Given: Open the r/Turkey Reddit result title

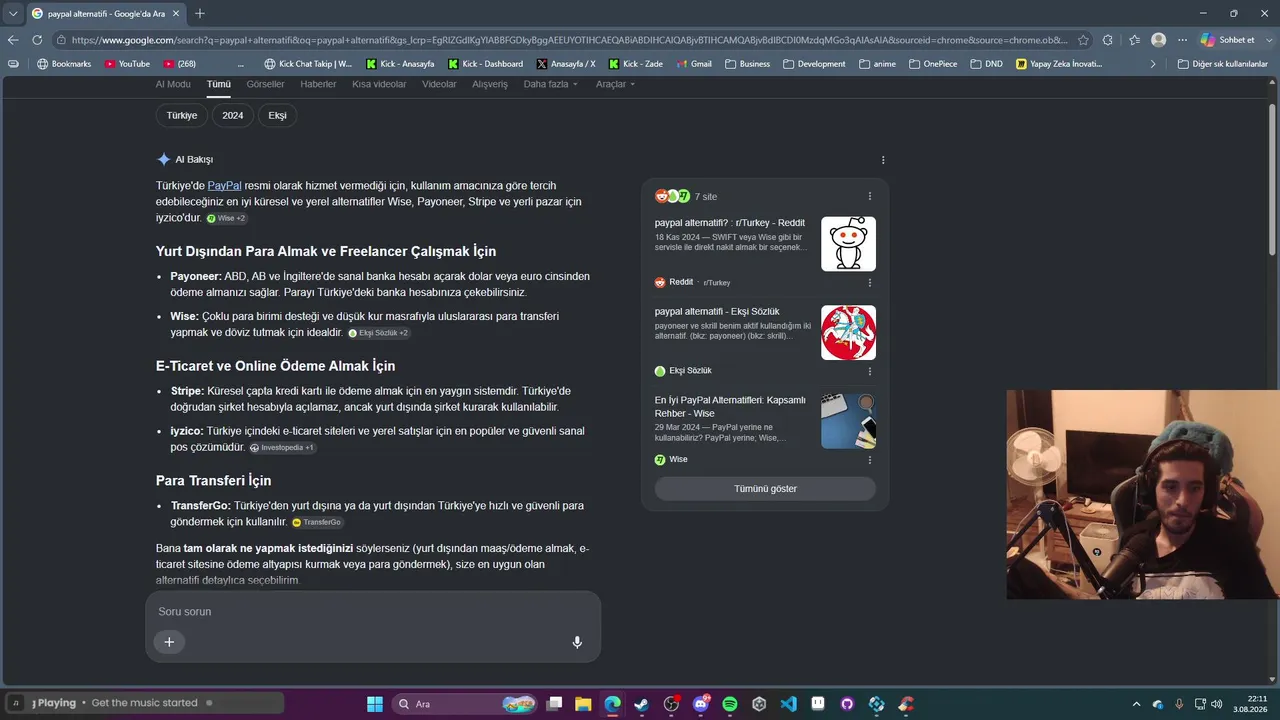Looking at the screenshot, I should tap(730, 223).
